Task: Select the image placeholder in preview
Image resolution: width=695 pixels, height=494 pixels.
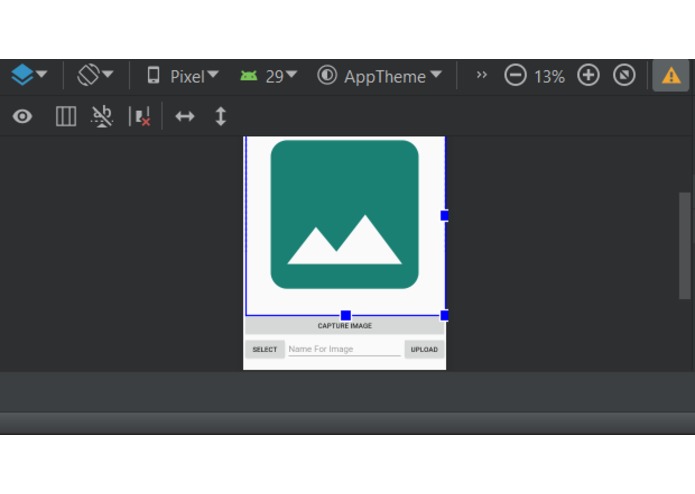Action: 344,214
